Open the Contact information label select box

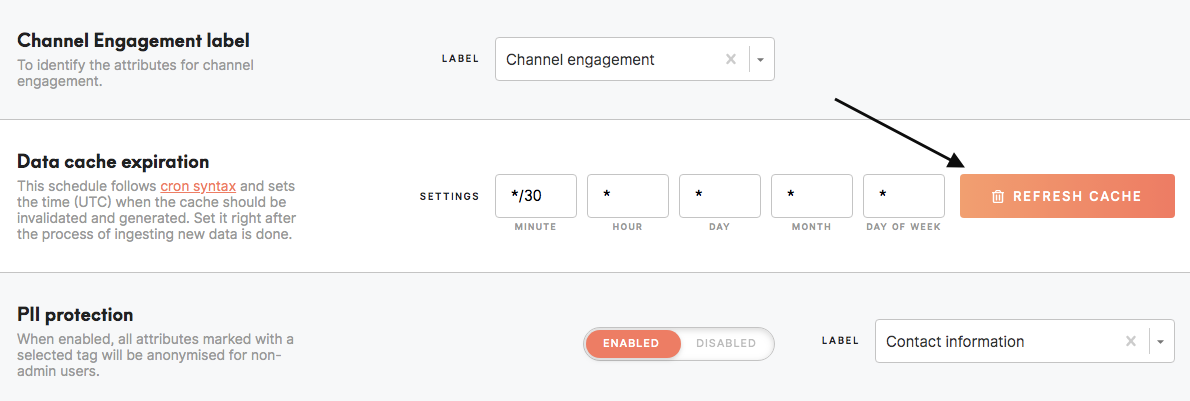(x=1025, y=342)
